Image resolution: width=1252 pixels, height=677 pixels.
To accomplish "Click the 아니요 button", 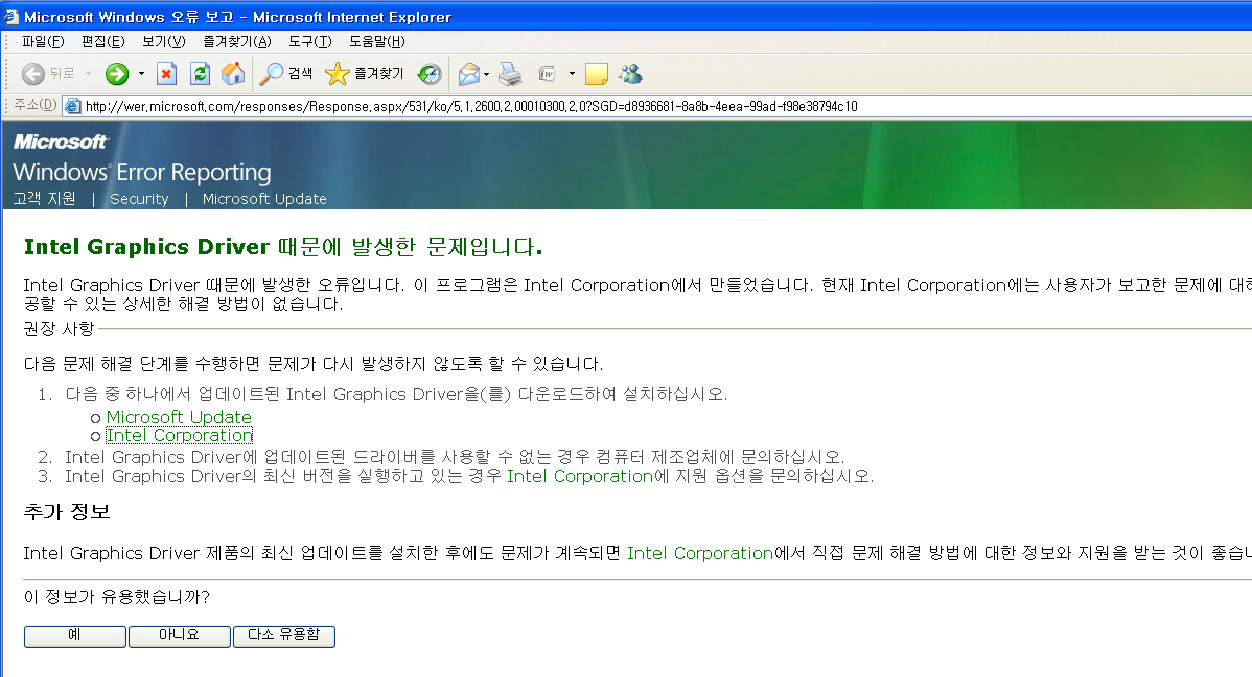I will click(x=180, y=636).
